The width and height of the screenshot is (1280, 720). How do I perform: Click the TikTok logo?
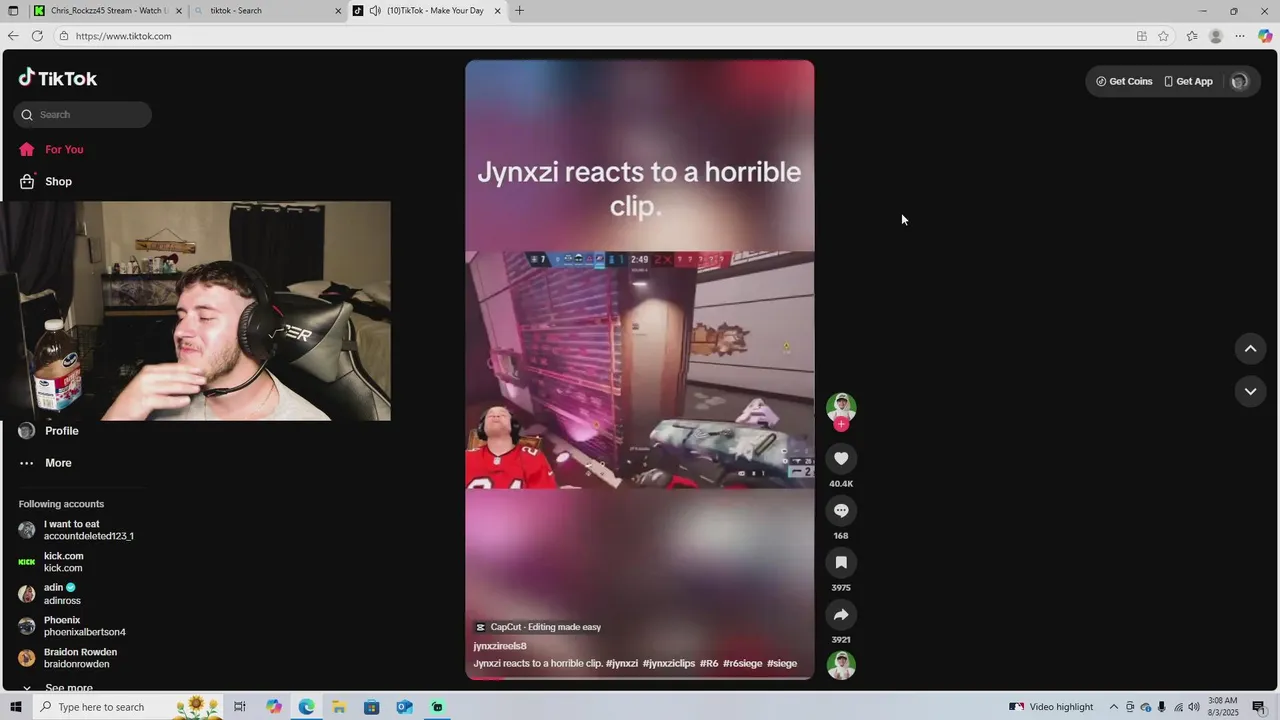pos(57,78)
